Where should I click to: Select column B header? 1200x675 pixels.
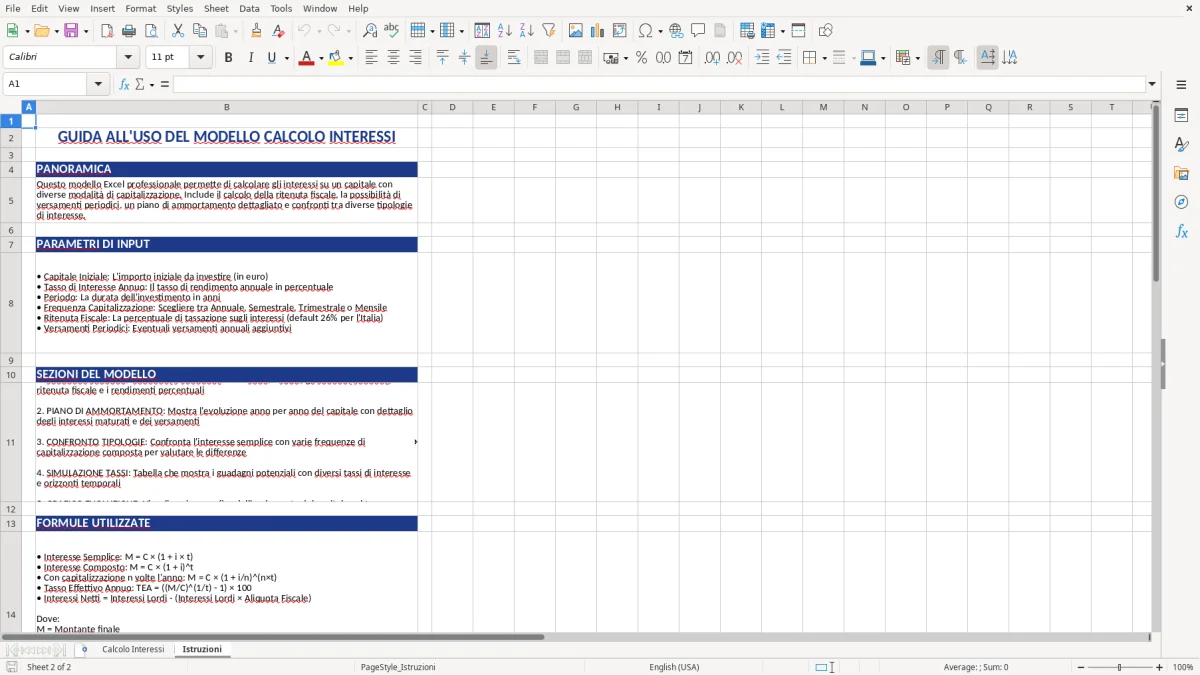click(x=227, y=107)
